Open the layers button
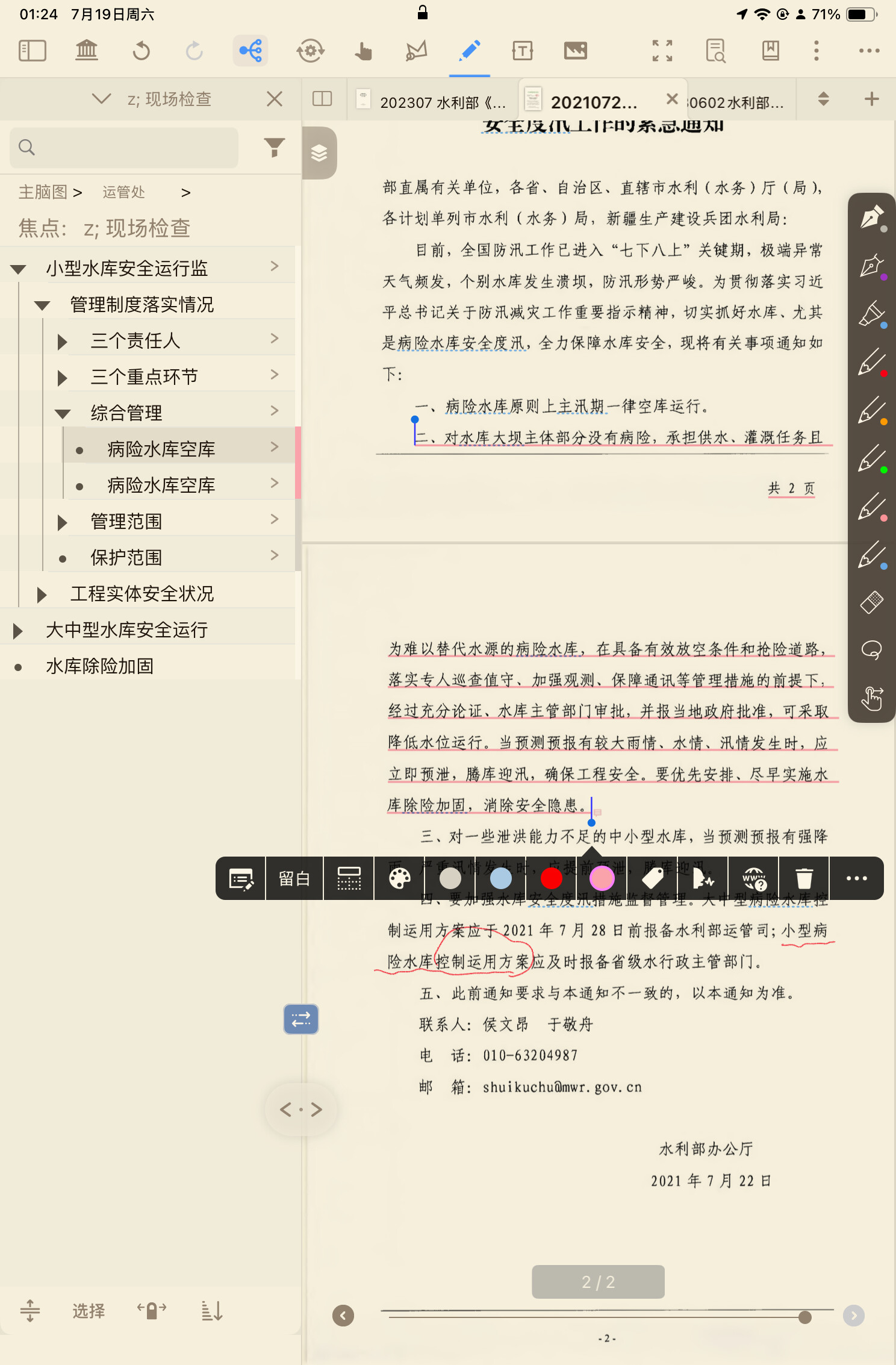Image resolution: width=896 pixels, height=1365 pixels. pyautogui.click(x=319, y=153)
